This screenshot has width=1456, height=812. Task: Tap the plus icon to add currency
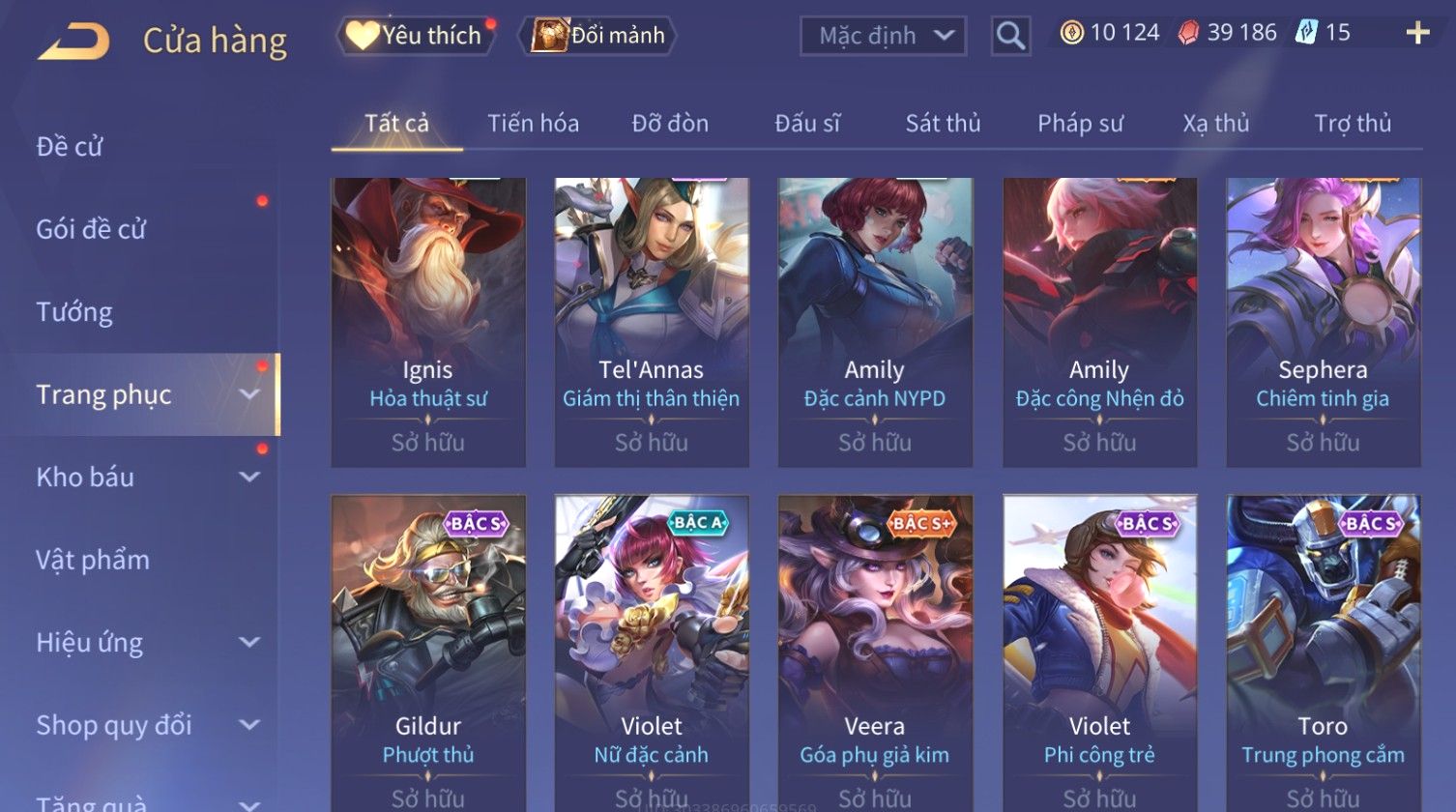tap(1417, 33)
